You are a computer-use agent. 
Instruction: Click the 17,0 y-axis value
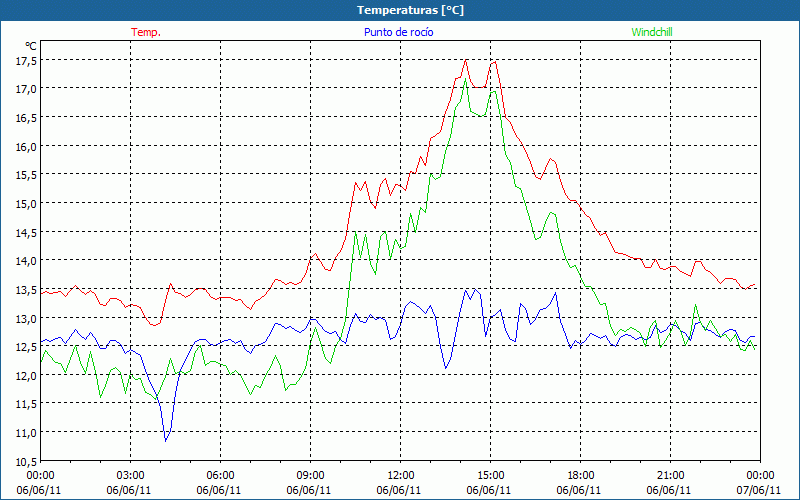[26, 89]
